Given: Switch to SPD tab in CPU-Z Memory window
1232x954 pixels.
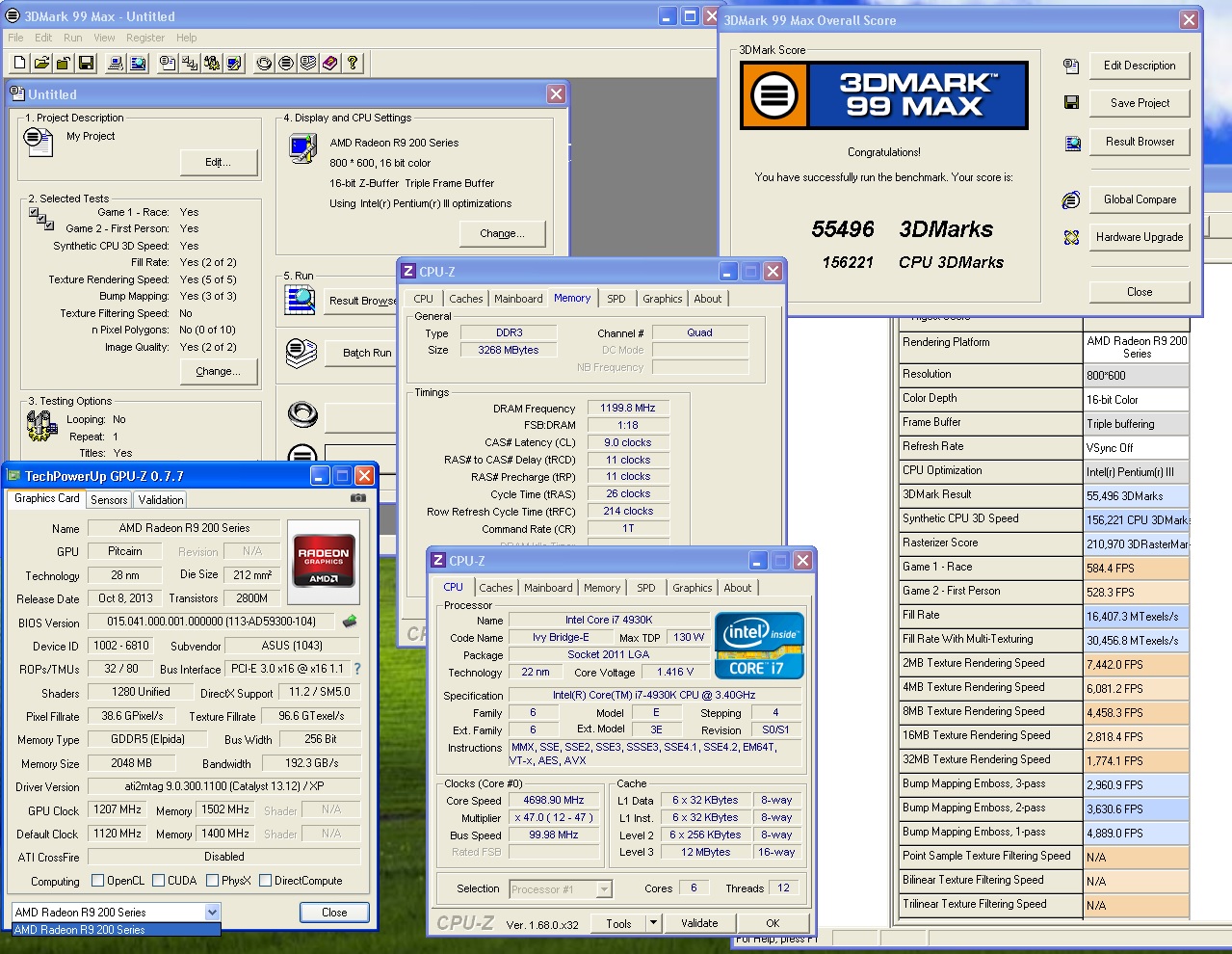Looking at the screenshot, I should click(616, 299).
